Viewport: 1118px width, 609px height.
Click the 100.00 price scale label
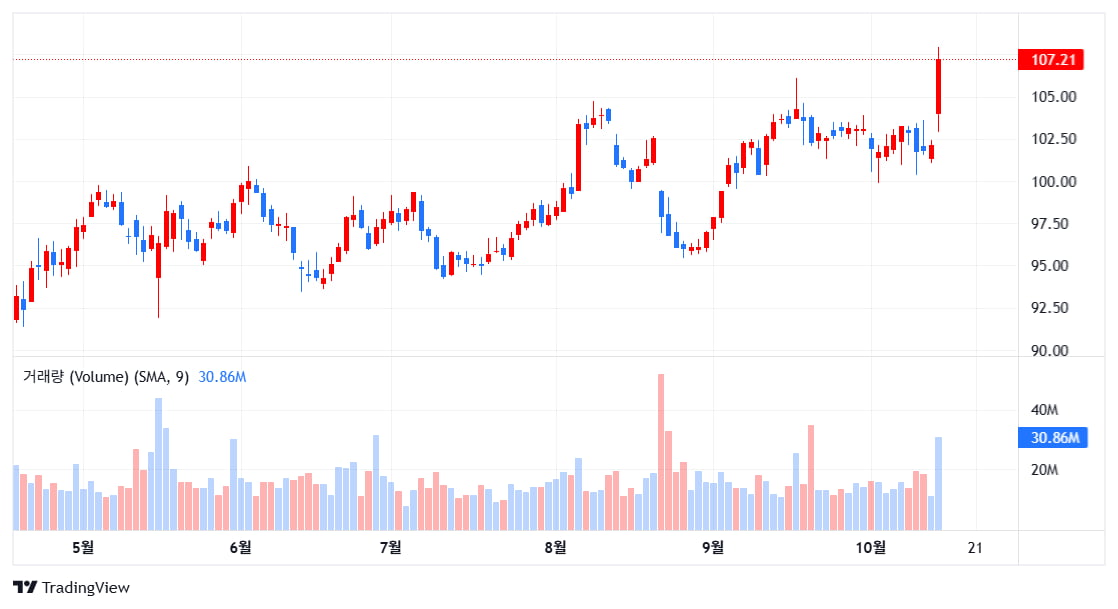[x=1054, y=181]
